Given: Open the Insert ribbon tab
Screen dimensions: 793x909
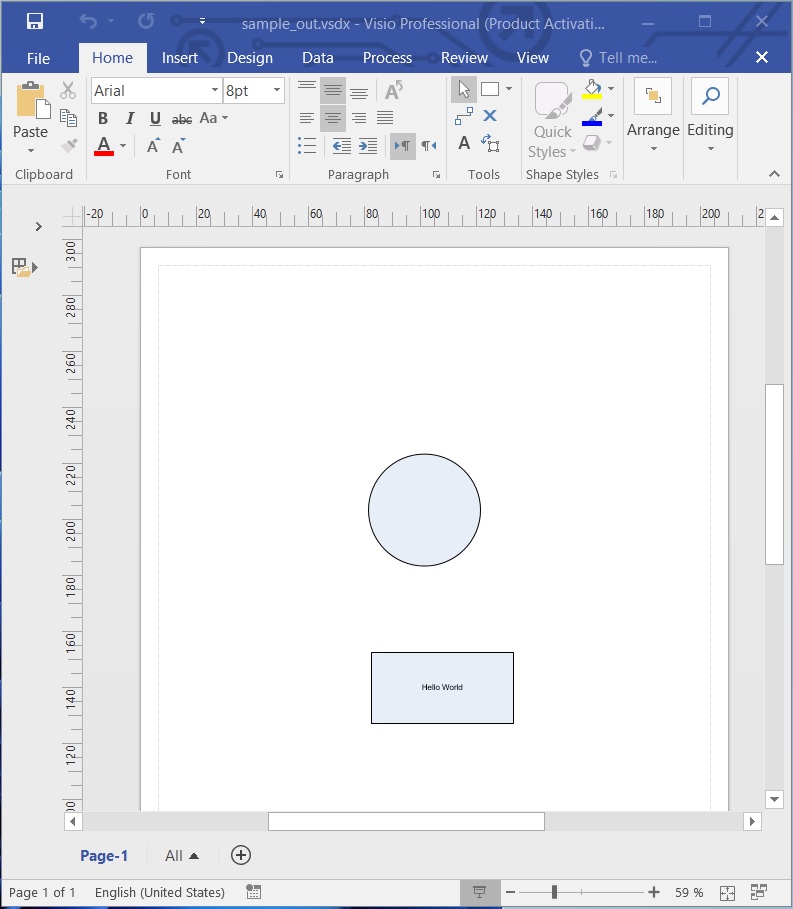Looking at the screenshot, I should [180, 58].
